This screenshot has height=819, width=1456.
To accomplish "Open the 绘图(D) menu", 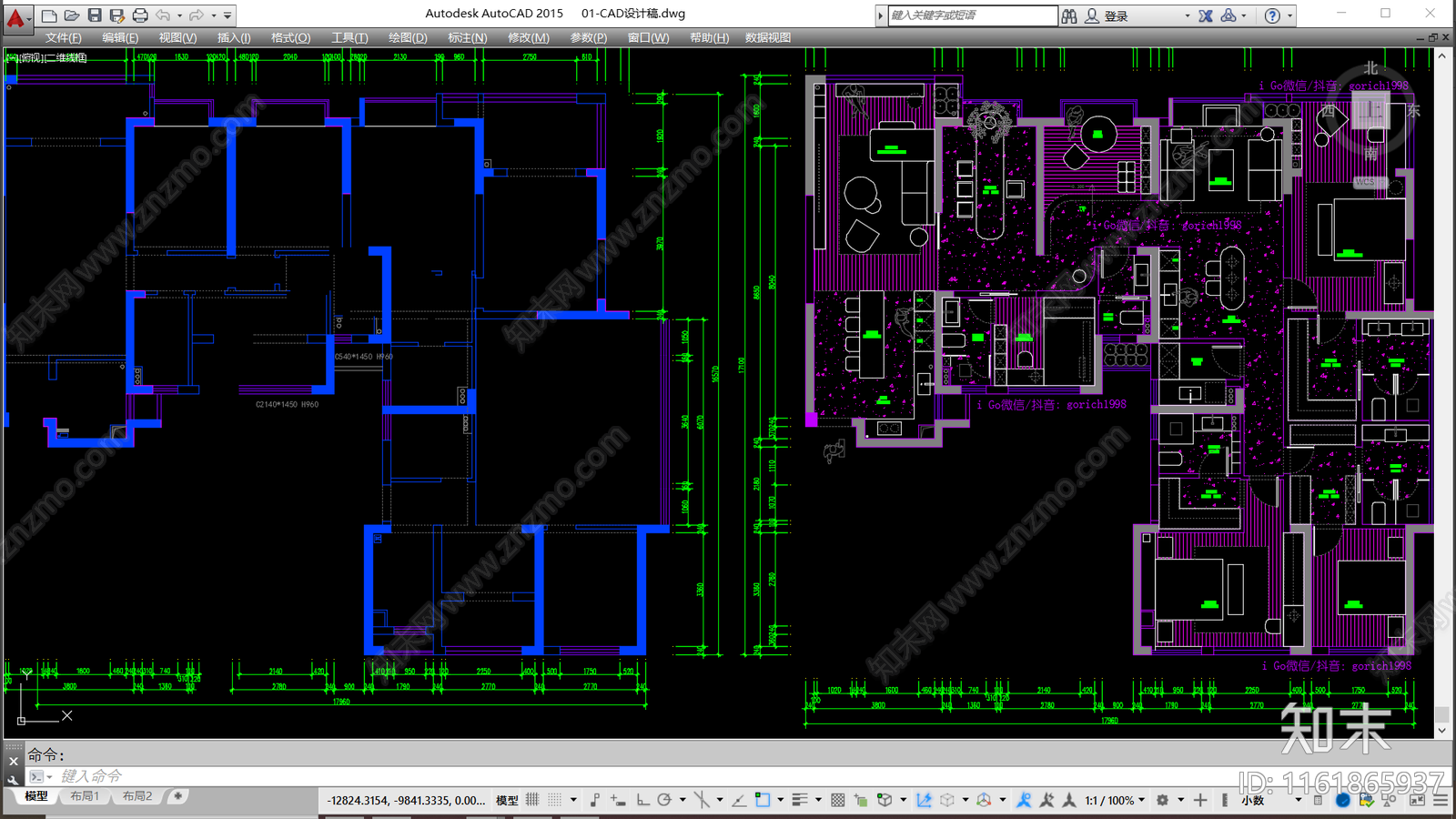I will pos(408,37).
